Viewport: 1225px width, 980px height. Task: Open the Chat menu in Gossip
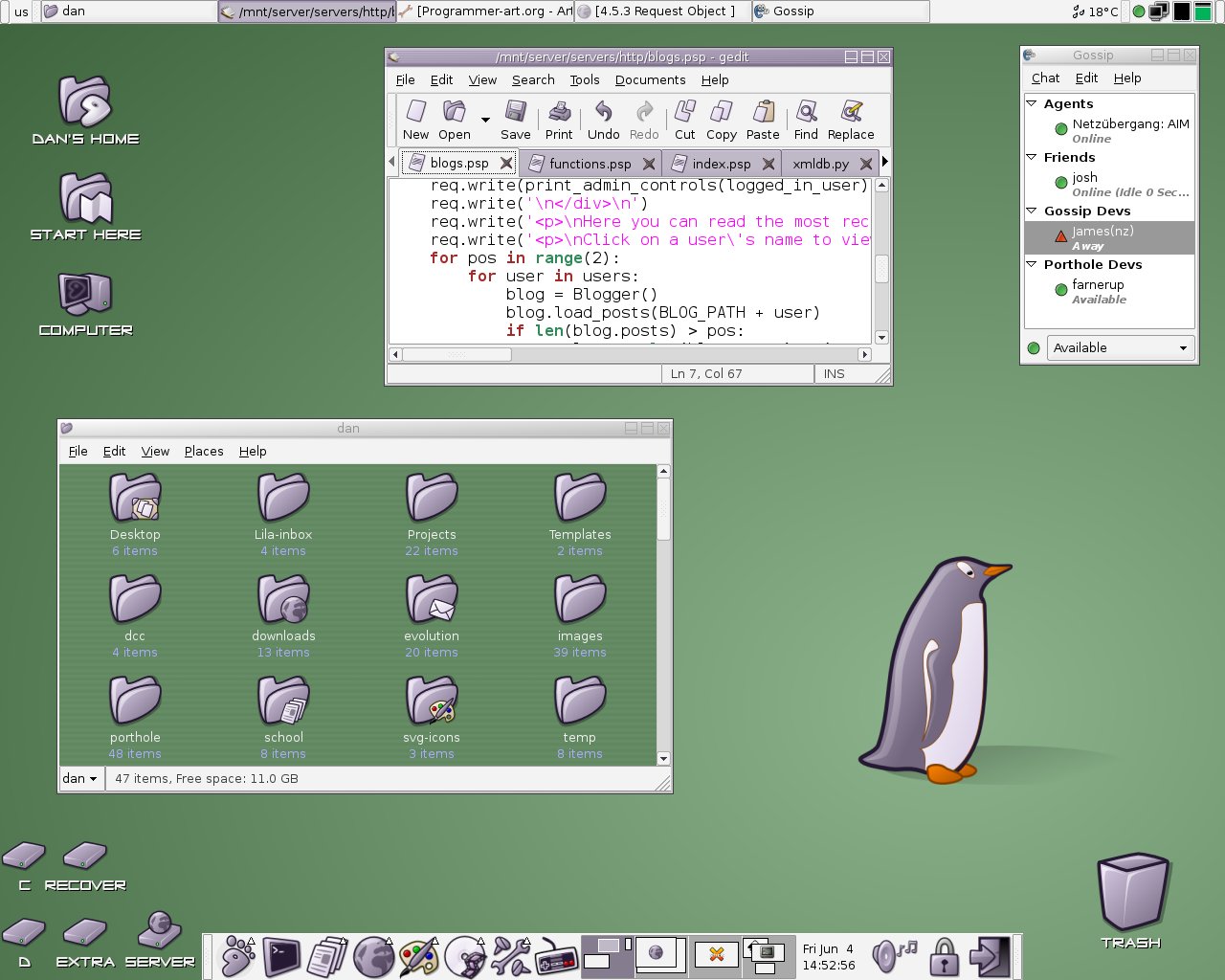(1045, 78)
